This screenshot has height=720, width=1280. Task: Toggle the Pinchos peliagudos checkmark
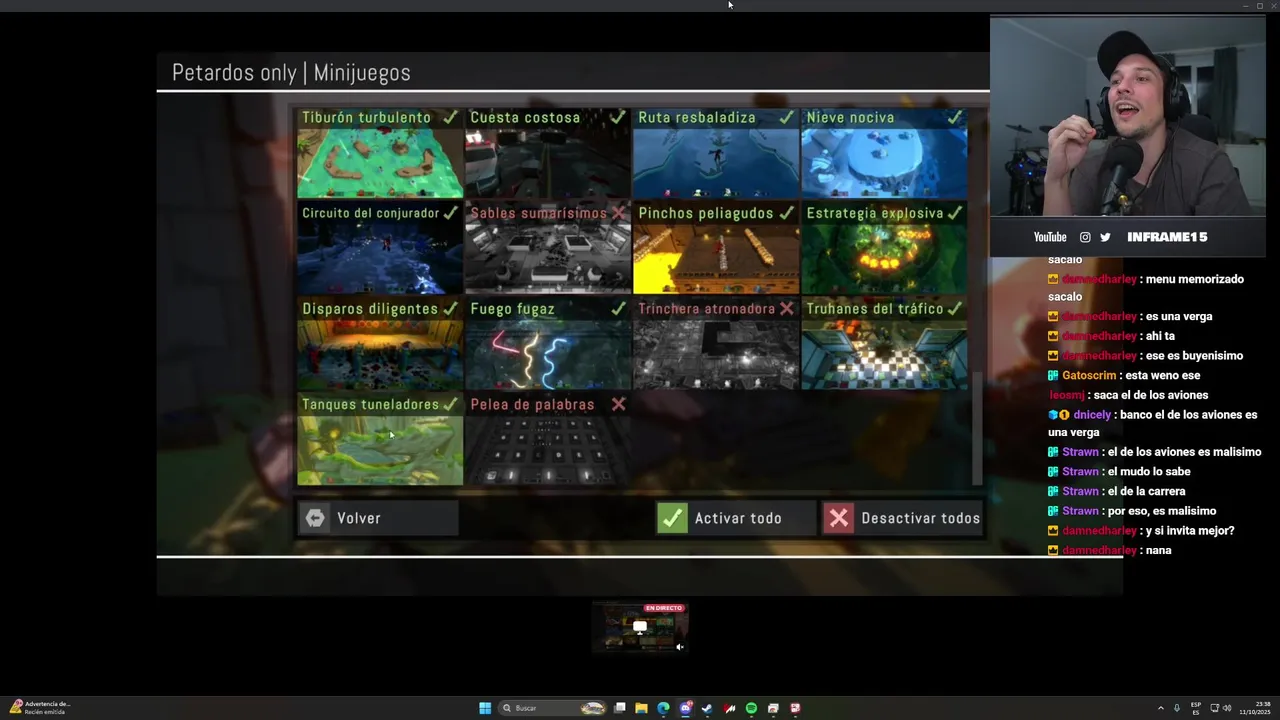787,213
